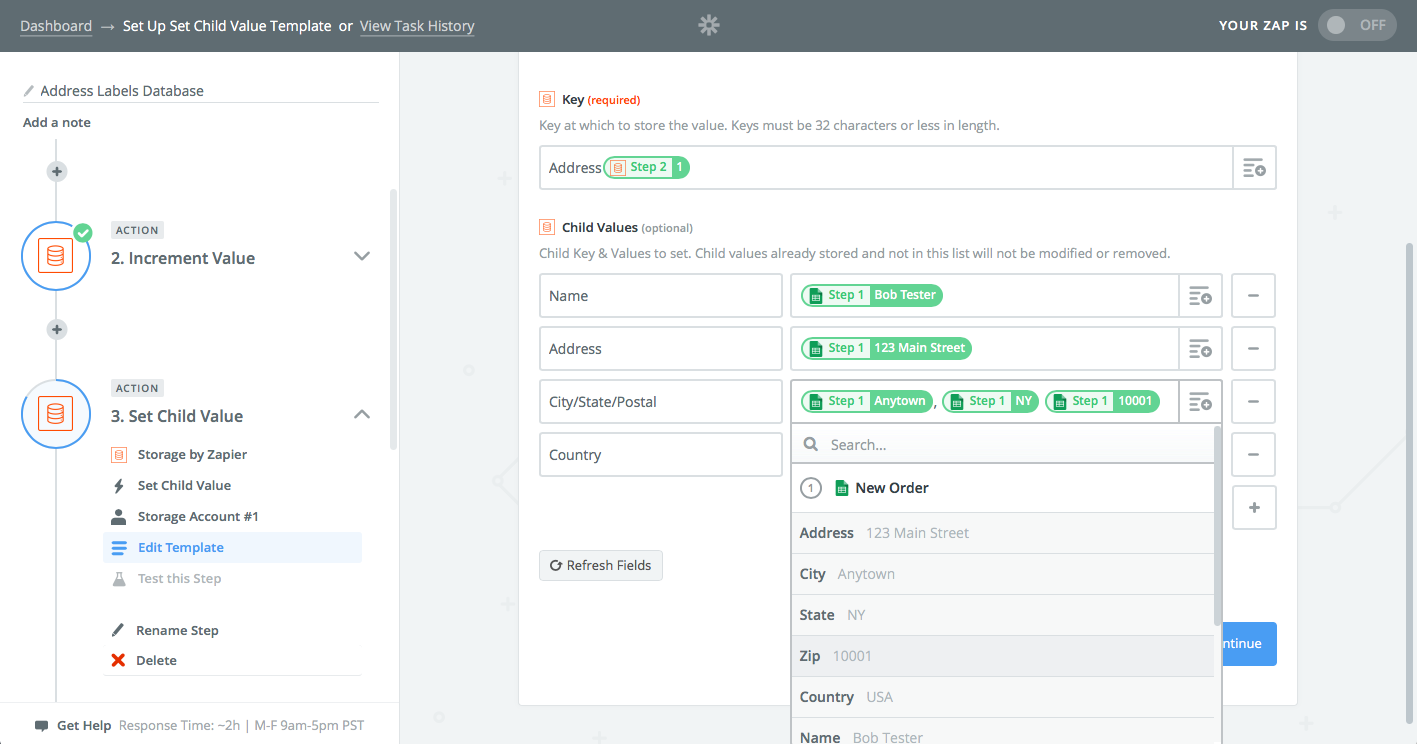The height and width of the screenshot is (744, 1417).
Task: Add a new child value row
Action: pyautogui.click(x=1254, y=508)
